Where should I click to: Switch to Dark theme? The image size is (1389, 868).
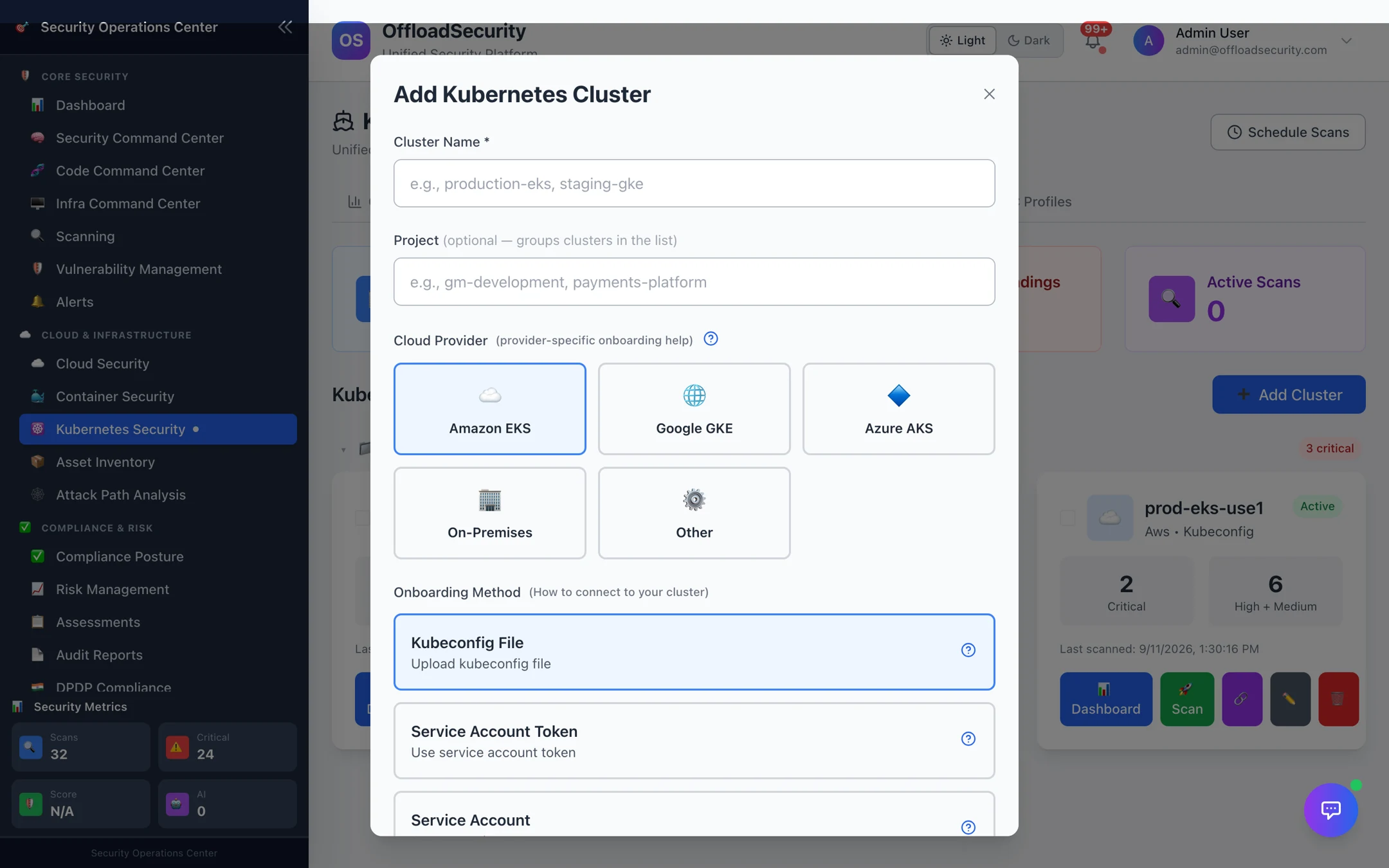click(1029, 40)
